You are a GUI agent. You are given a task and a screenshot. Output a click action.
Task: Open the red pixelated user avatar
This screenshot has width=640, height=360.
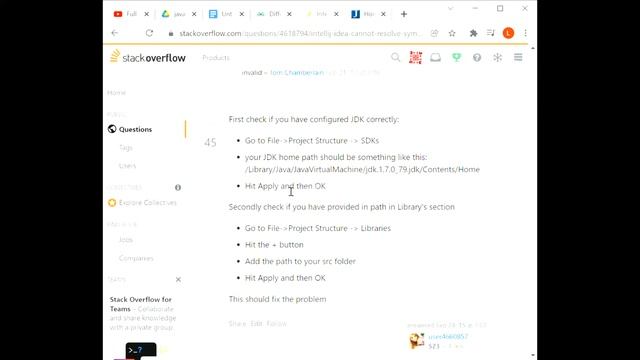pyautogui.click(x=416, y=58)
